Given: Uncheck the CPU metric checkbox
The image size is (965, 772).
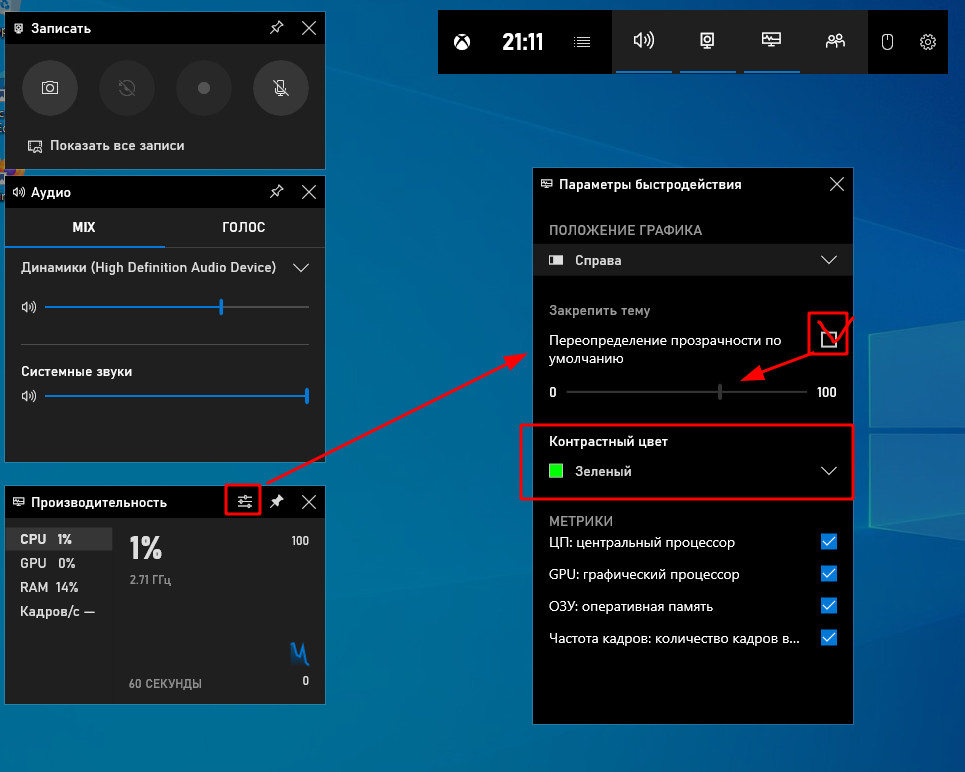Looking at the screenshot, I should 828,542.
